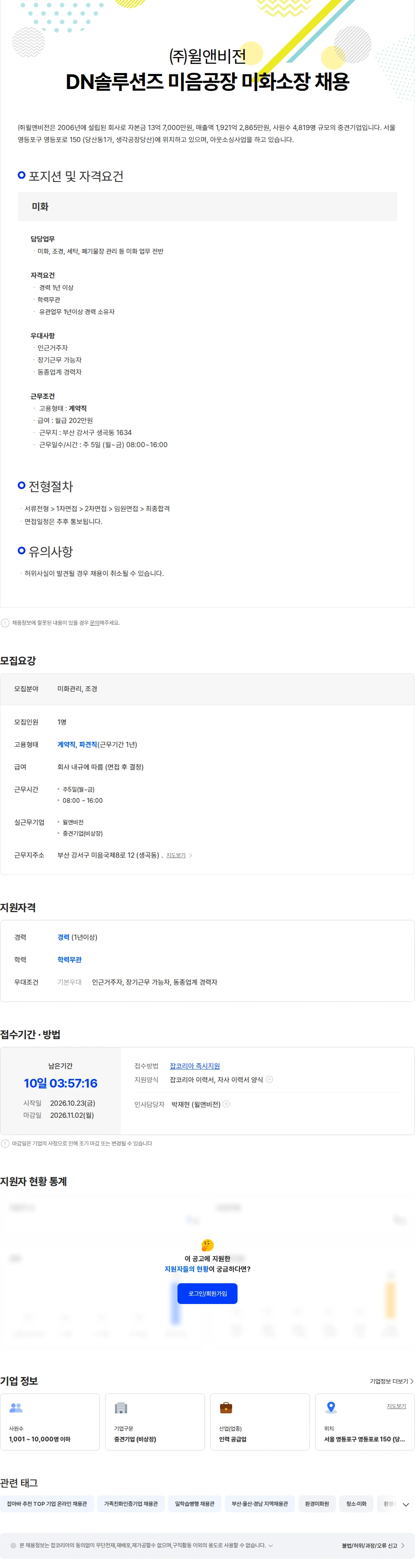This screenshot has width=415, height=1568.
Task: Select tag 가족친화인증기업 채용관
Action: (x=131, y=1504)
